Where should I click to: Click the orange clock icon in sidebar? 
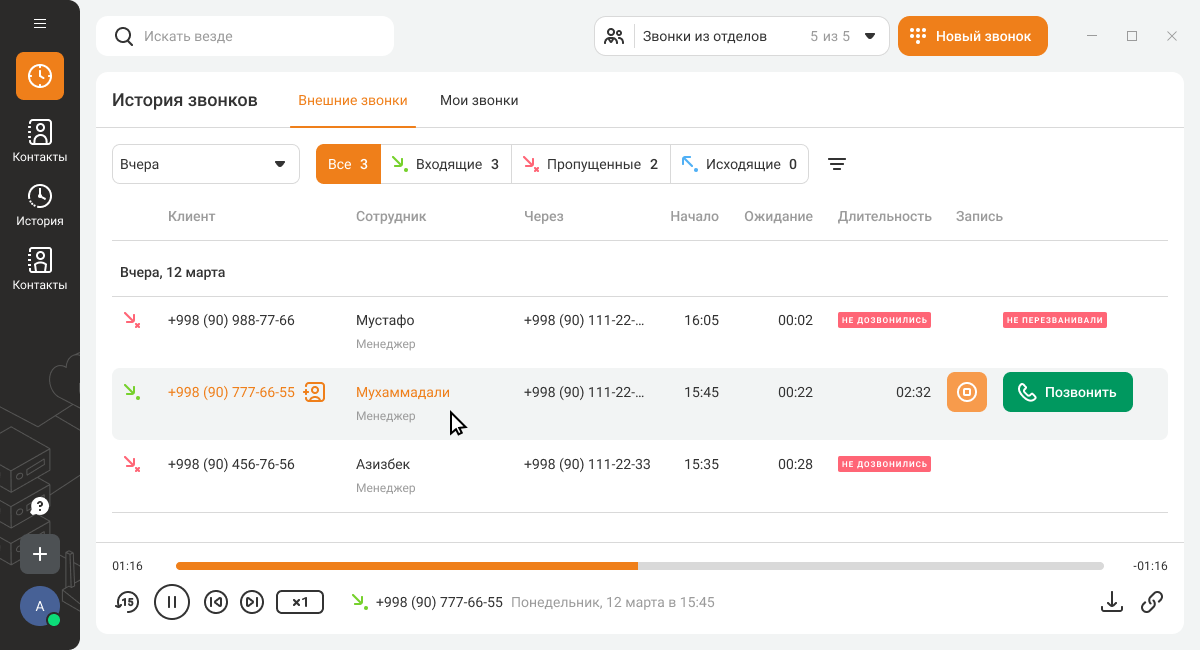(40, 76)
